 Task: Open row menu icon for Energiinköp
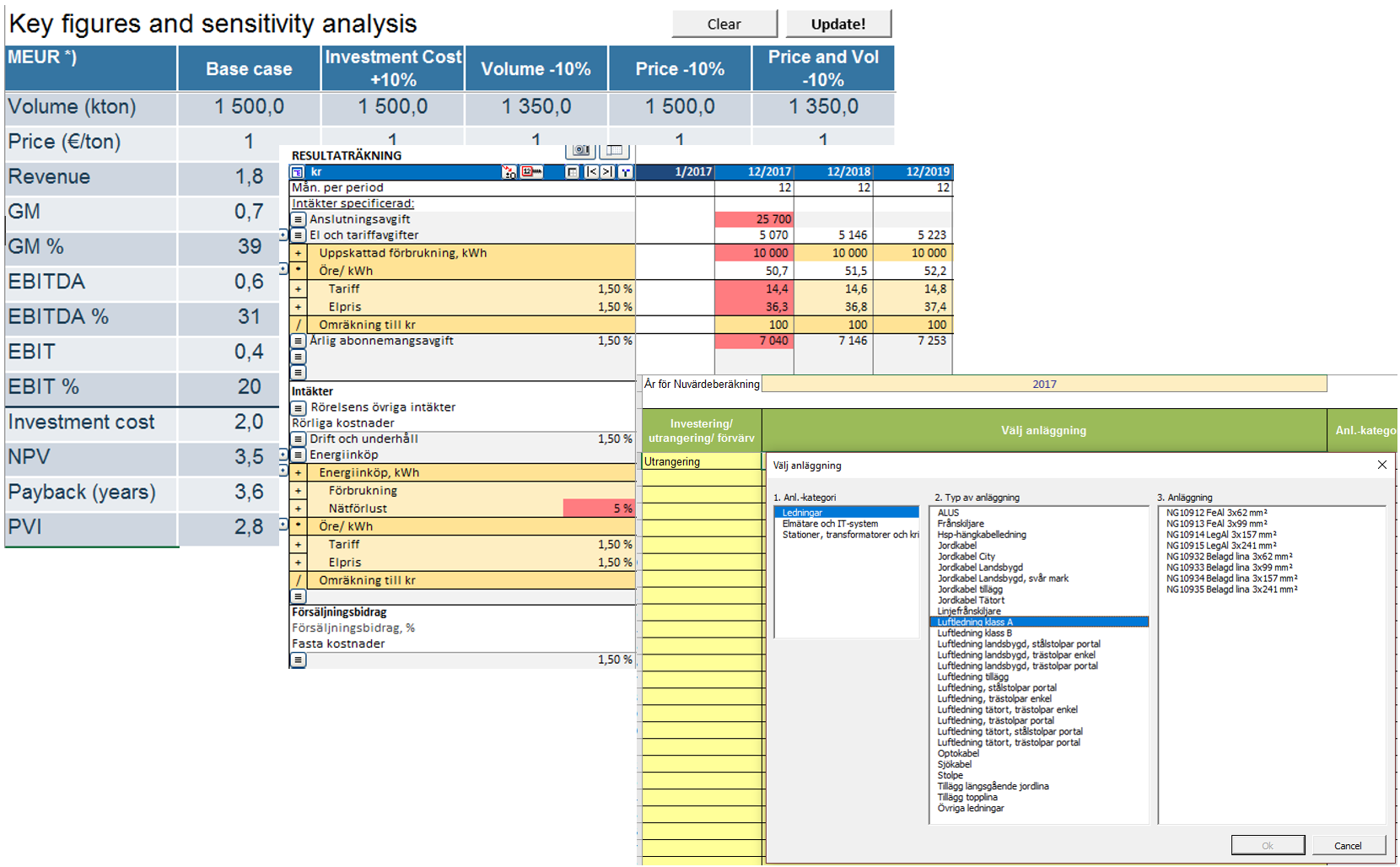click(299, 455)
